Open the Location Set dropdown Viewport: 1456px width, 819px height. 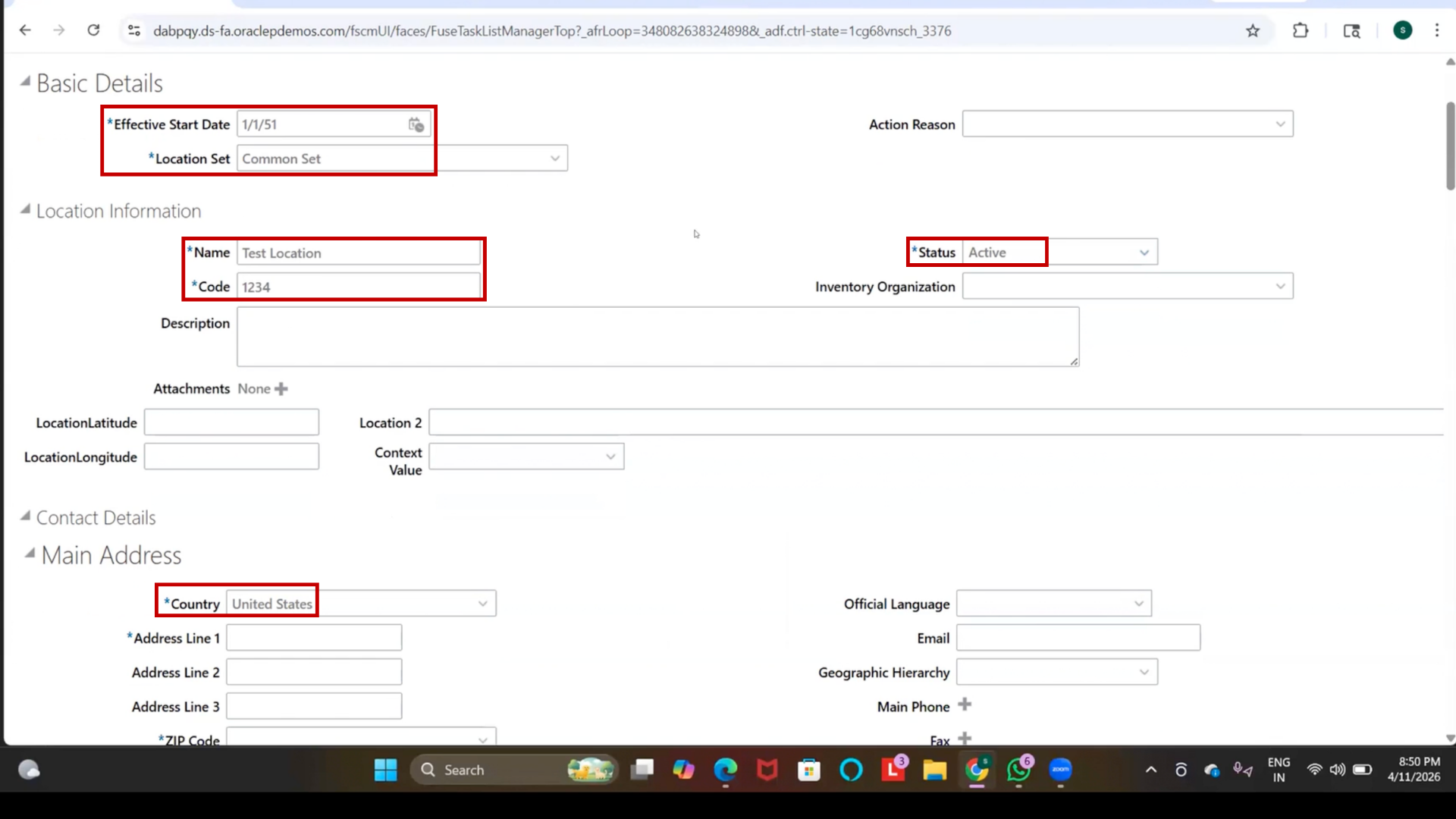click(x=555, y=158)
